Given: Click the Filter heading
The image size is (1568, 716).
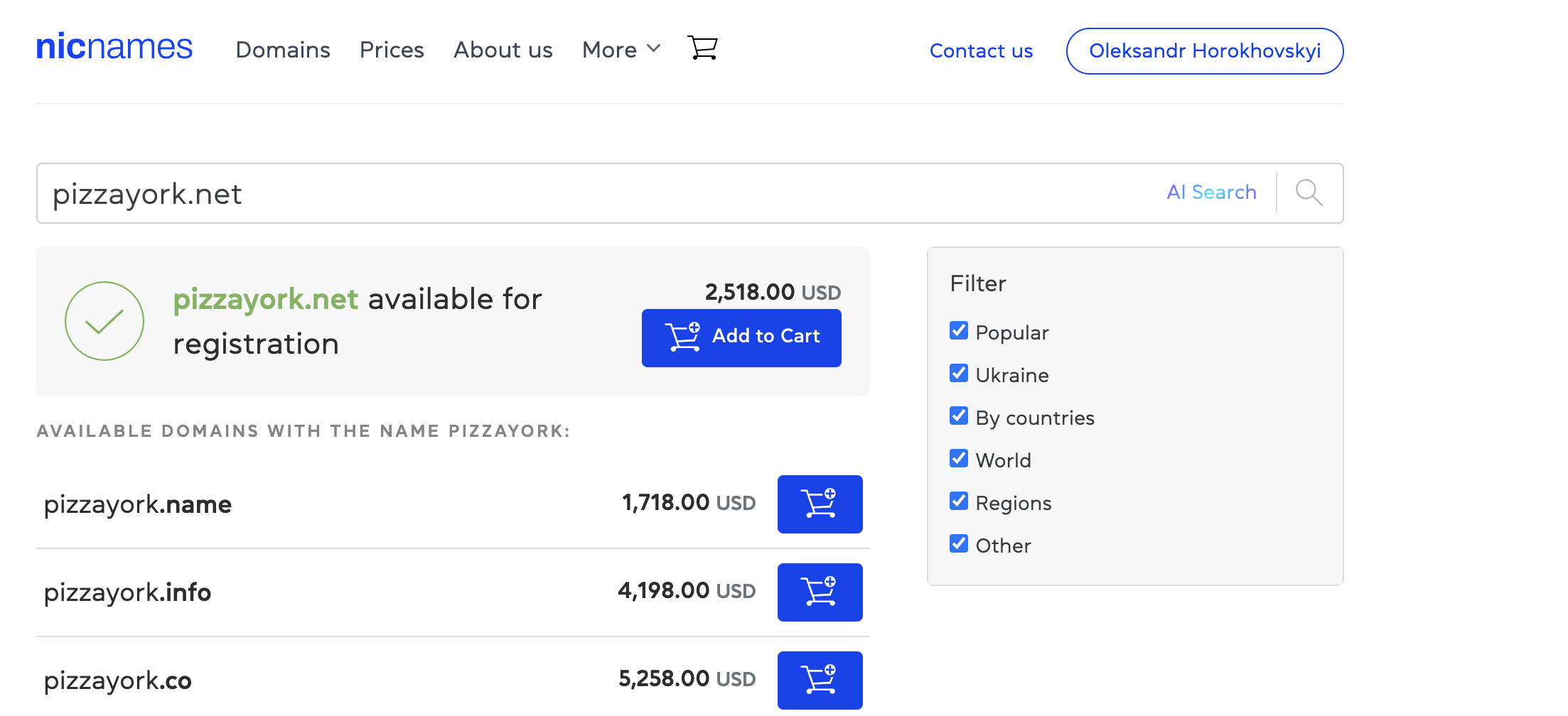Looking at the screenshot, I should coord(978,283).
